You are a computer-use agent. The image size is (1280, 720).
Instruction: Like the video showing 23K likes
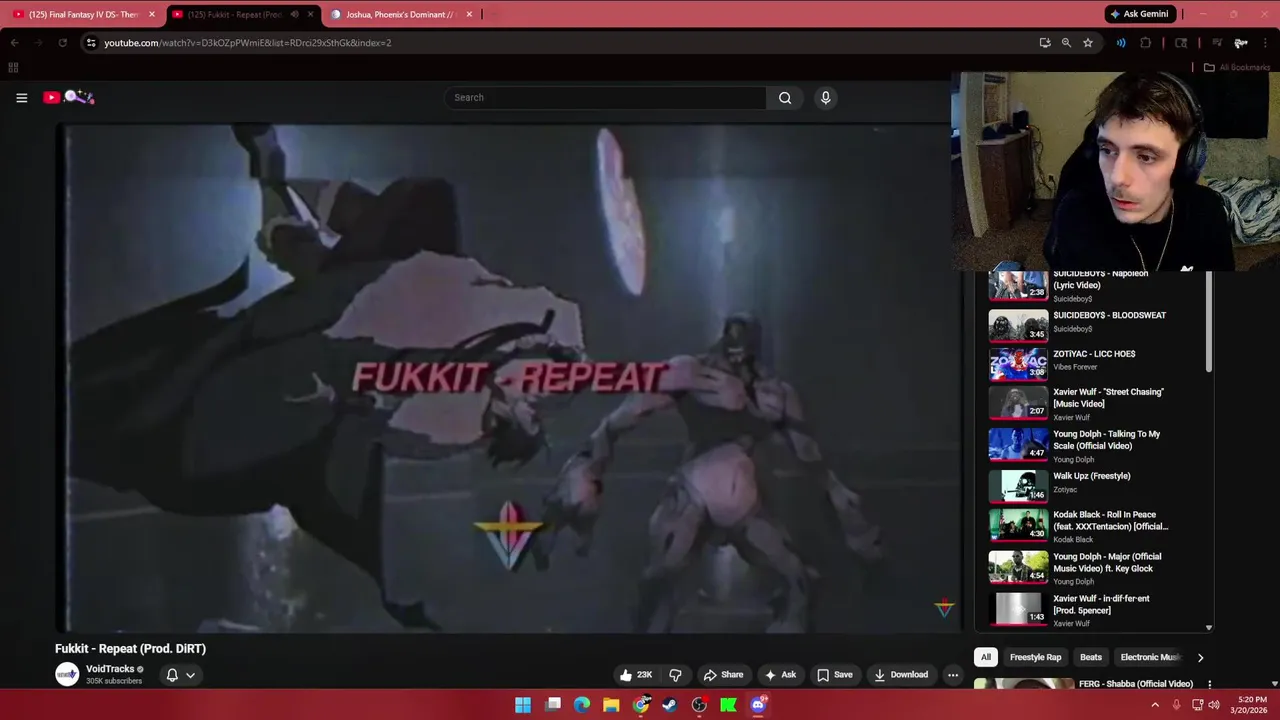pyautogui.click(x=636, y=675)
